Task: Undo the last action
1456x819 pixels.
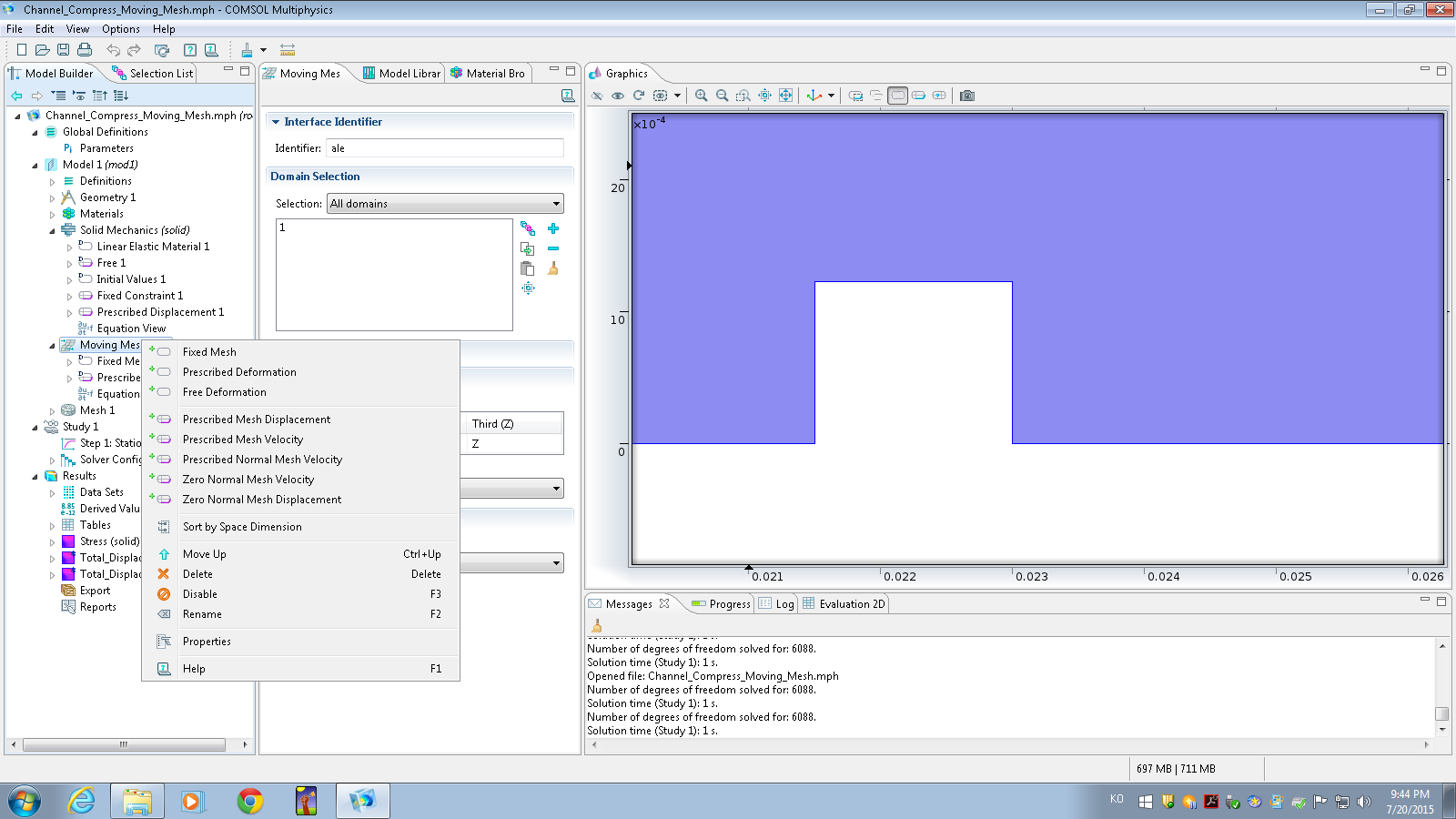Action: (x=113, y=50)
